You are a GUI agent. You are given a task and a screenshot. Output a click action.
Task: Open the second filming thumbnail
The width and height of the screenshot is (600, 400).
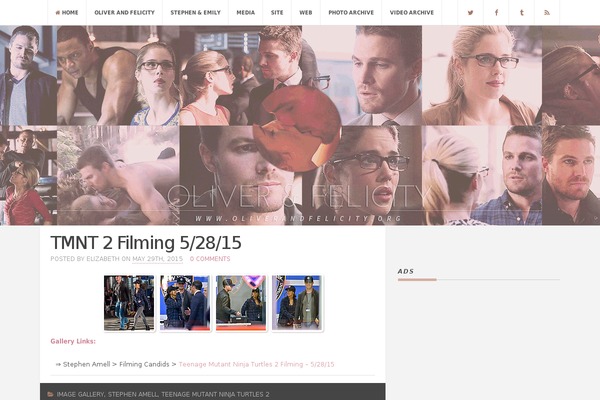click(x=185, y=303)
